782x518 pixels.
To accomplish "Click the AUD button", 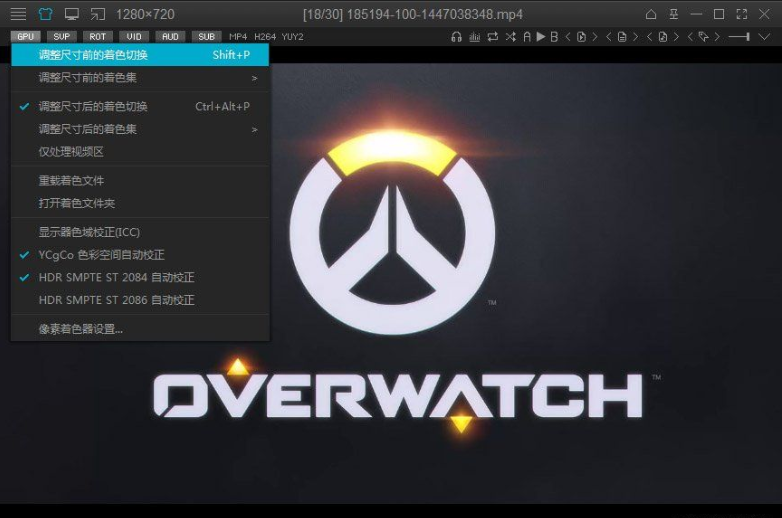I will pos(170,37).
